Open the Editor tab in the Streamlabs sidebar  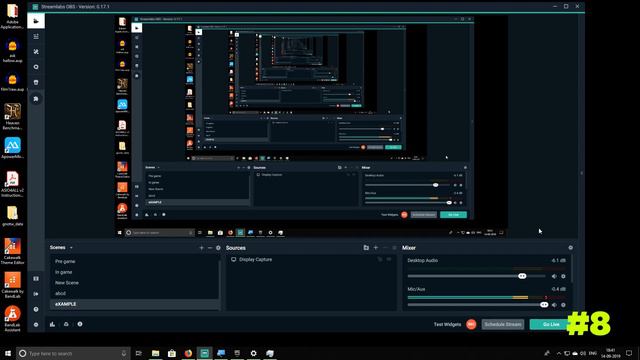coord(36,21)
